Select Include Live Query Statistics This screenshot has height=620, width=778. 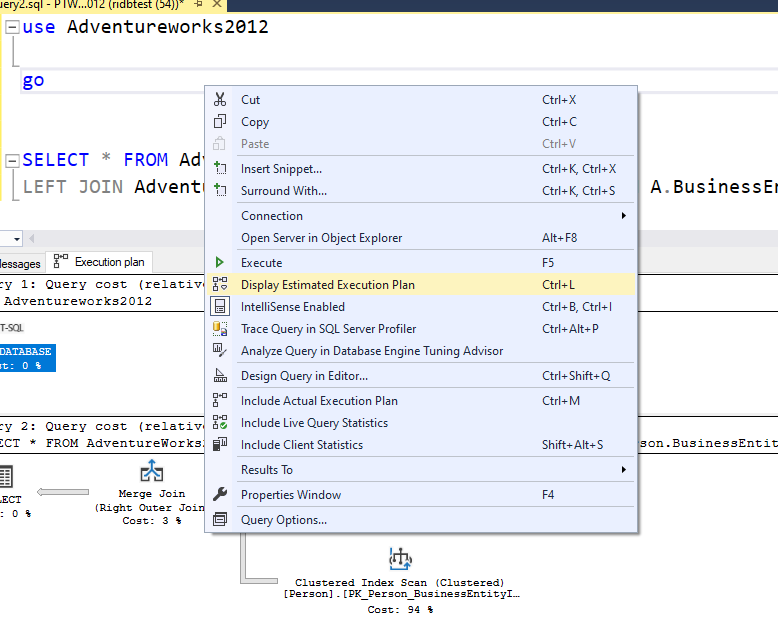pos(421,423)
